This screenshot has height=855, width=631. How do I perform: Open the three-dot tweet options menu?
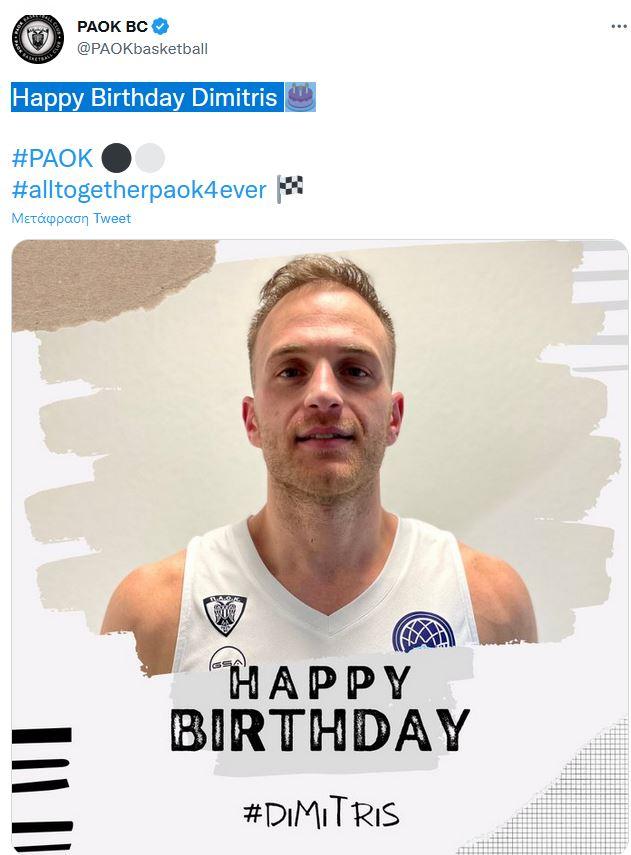pyautogui.click(x=618, y=26)
